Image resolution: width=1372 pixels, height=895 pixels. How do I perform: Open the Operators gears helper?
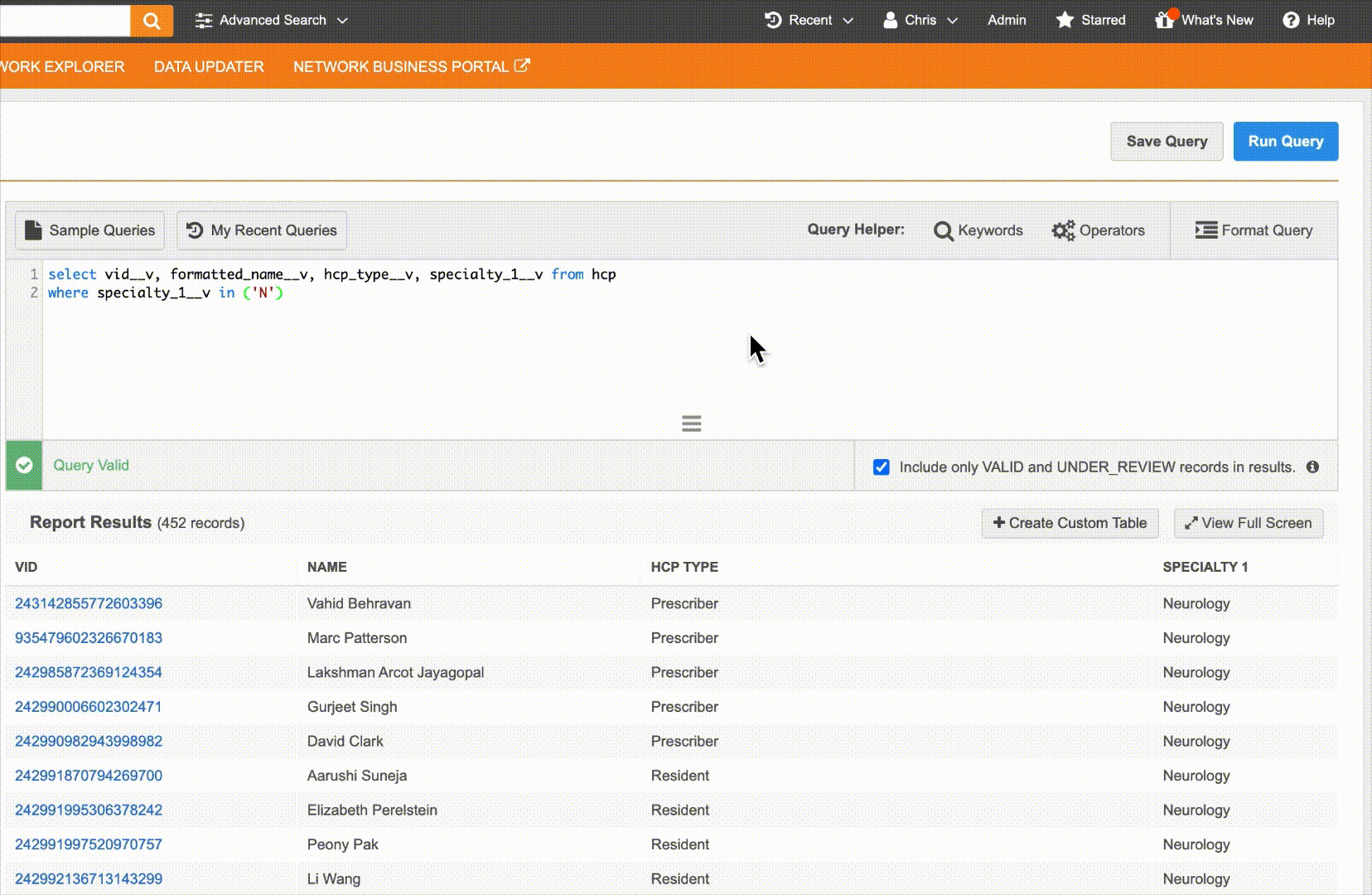pos(1063,230)
